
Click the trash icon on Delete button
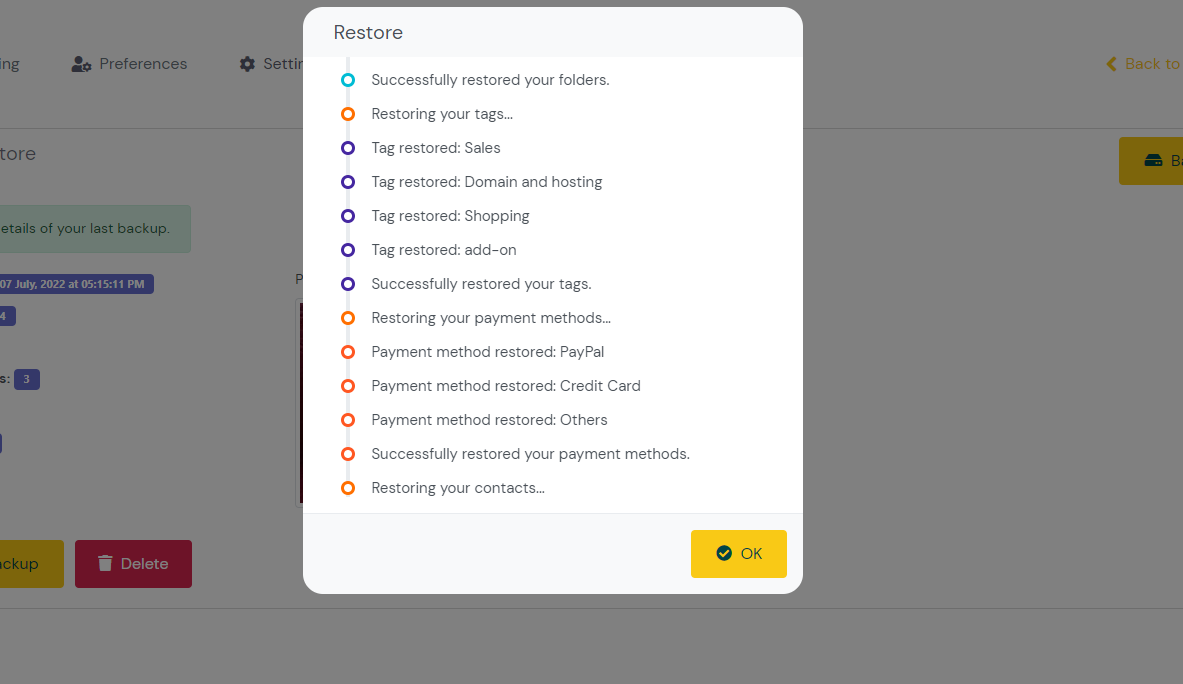click(105, 563)
